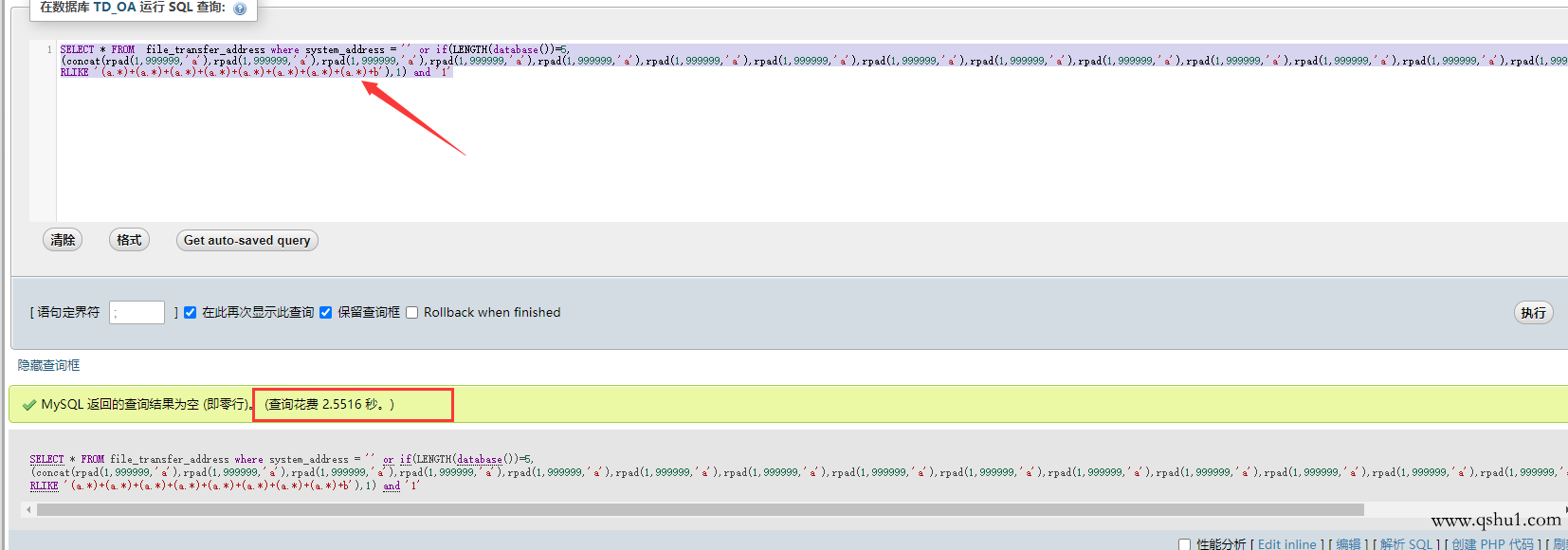Click the 格式 format button

click(129, 240)
